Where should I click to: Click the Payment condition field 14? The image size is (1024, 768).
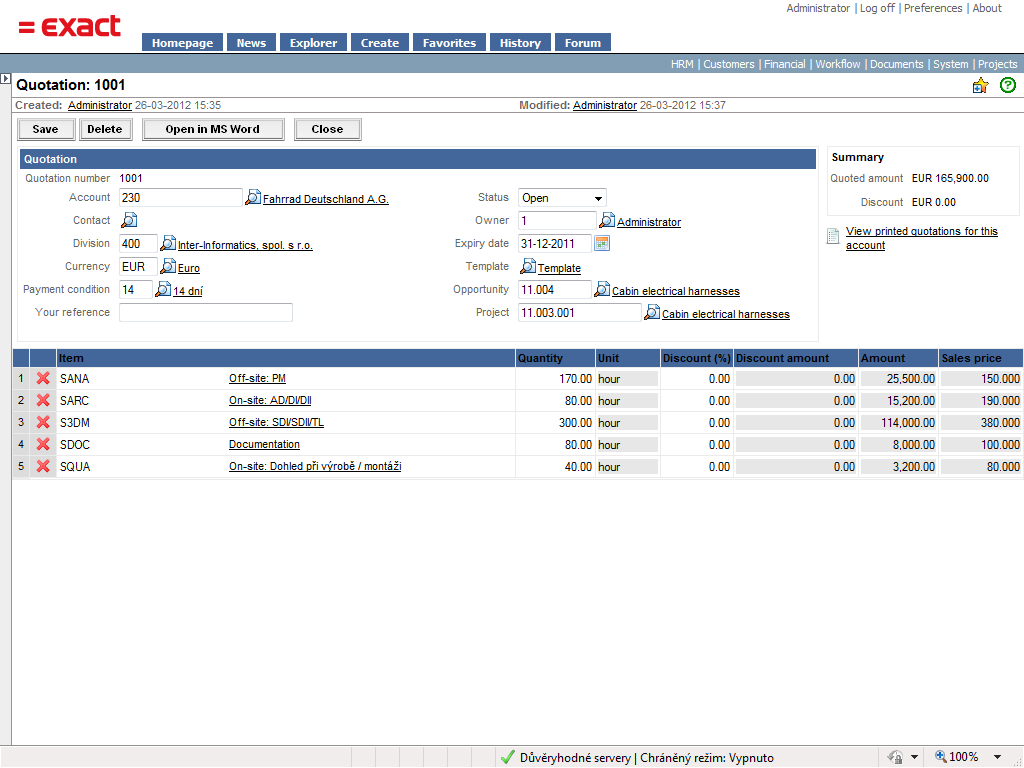(136, 289)
